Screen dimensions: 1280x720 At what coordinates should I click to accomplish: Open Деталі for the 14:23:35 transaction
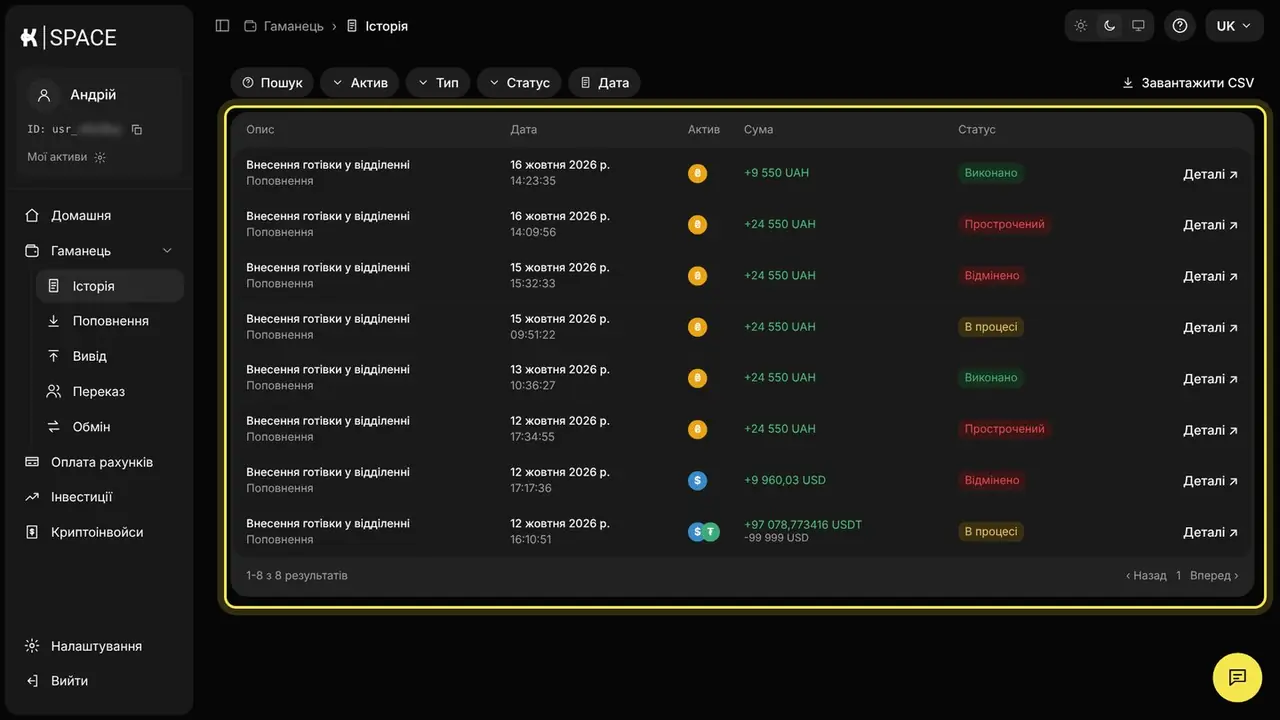pos(1211,174)
